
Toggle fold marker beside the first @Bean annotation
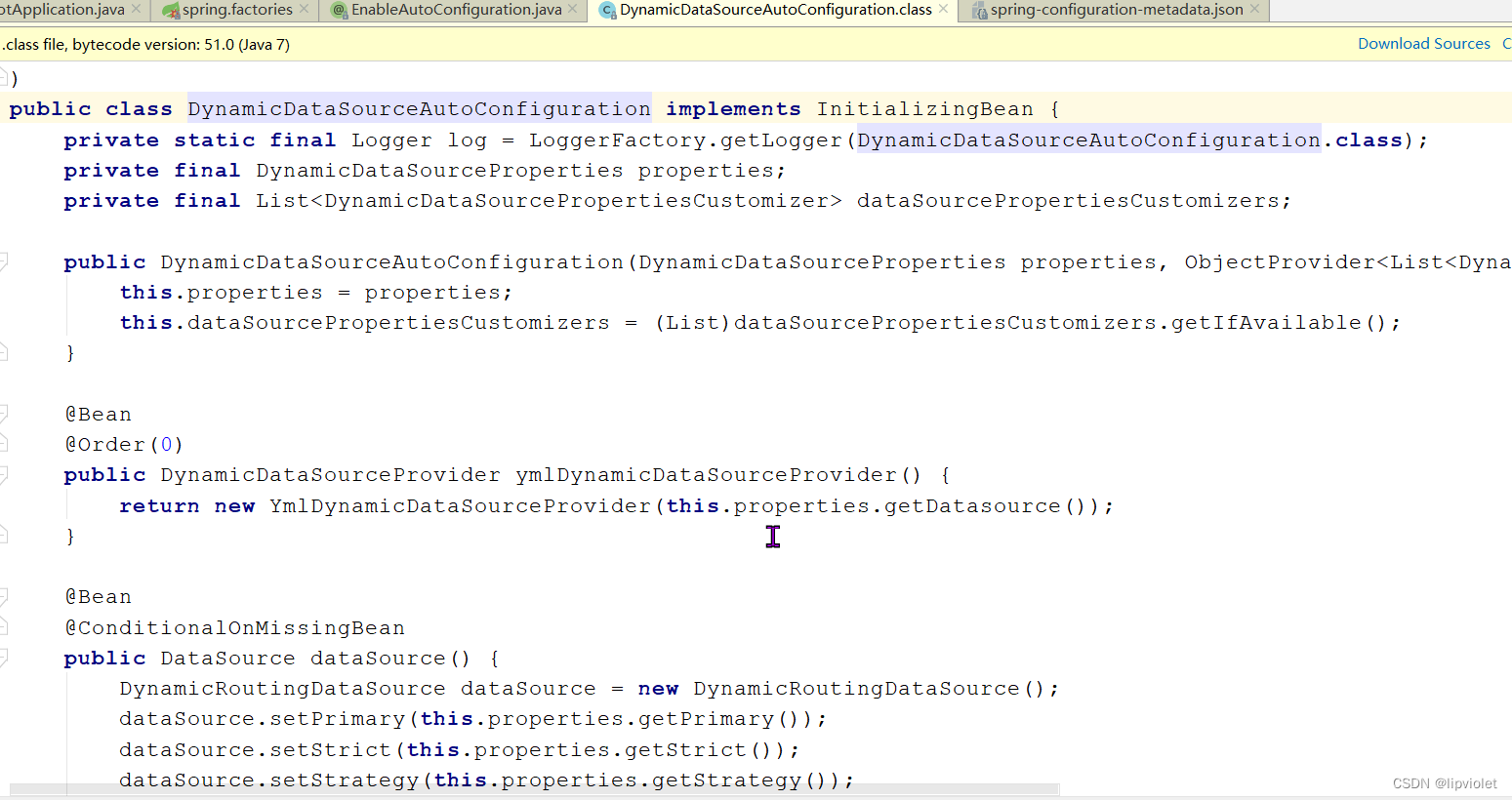[4, 413]
